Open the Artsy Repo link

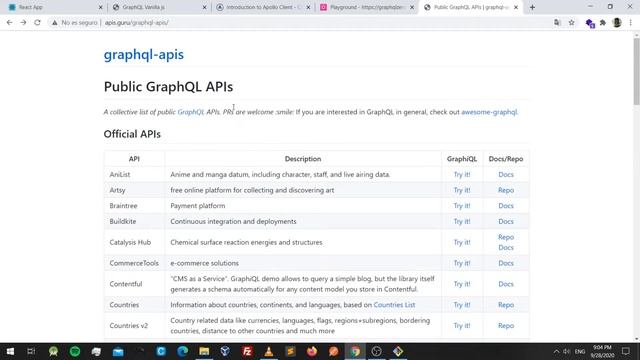pos(506,190)
